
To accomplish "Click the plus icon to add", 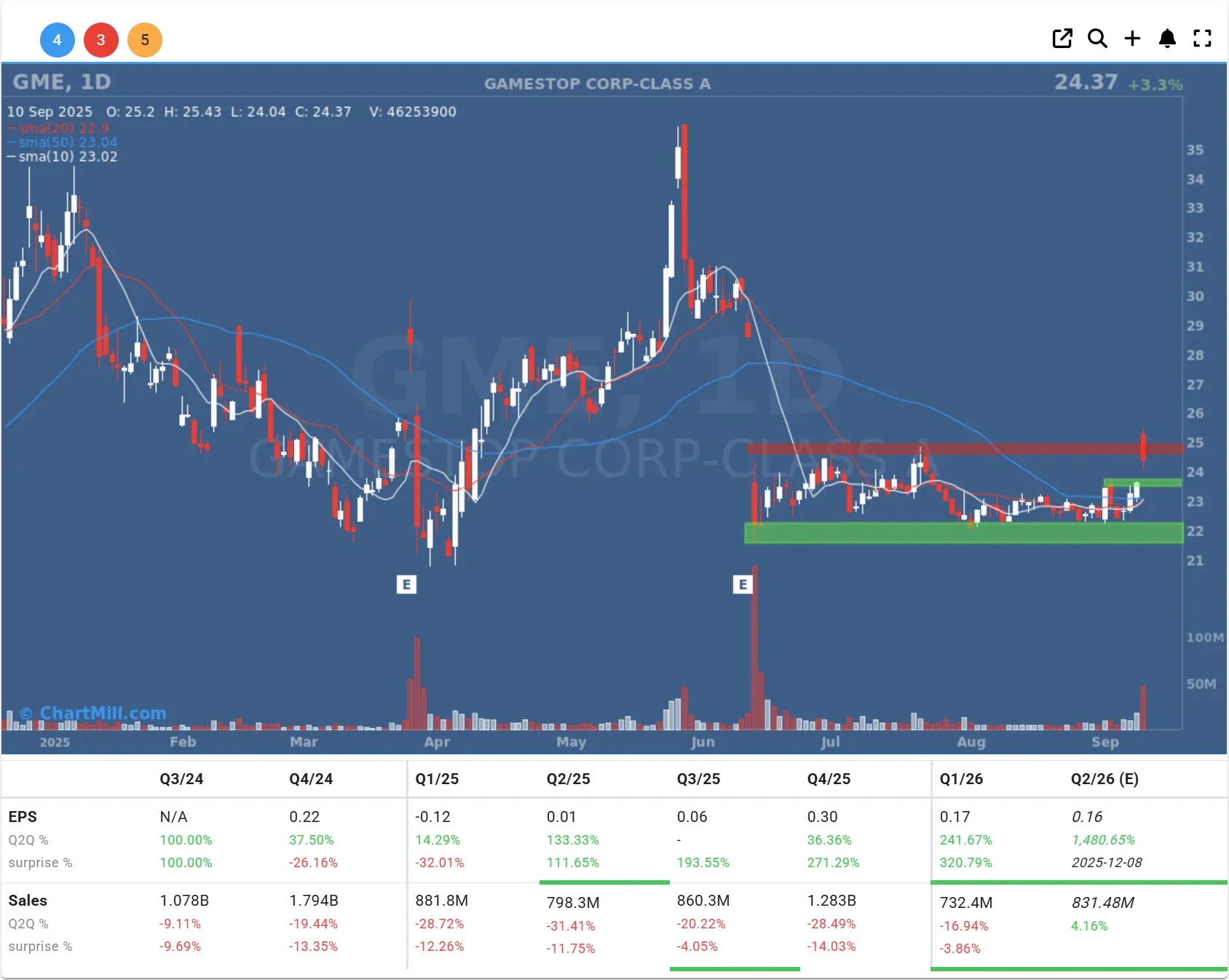I will tap(1132, 39).
